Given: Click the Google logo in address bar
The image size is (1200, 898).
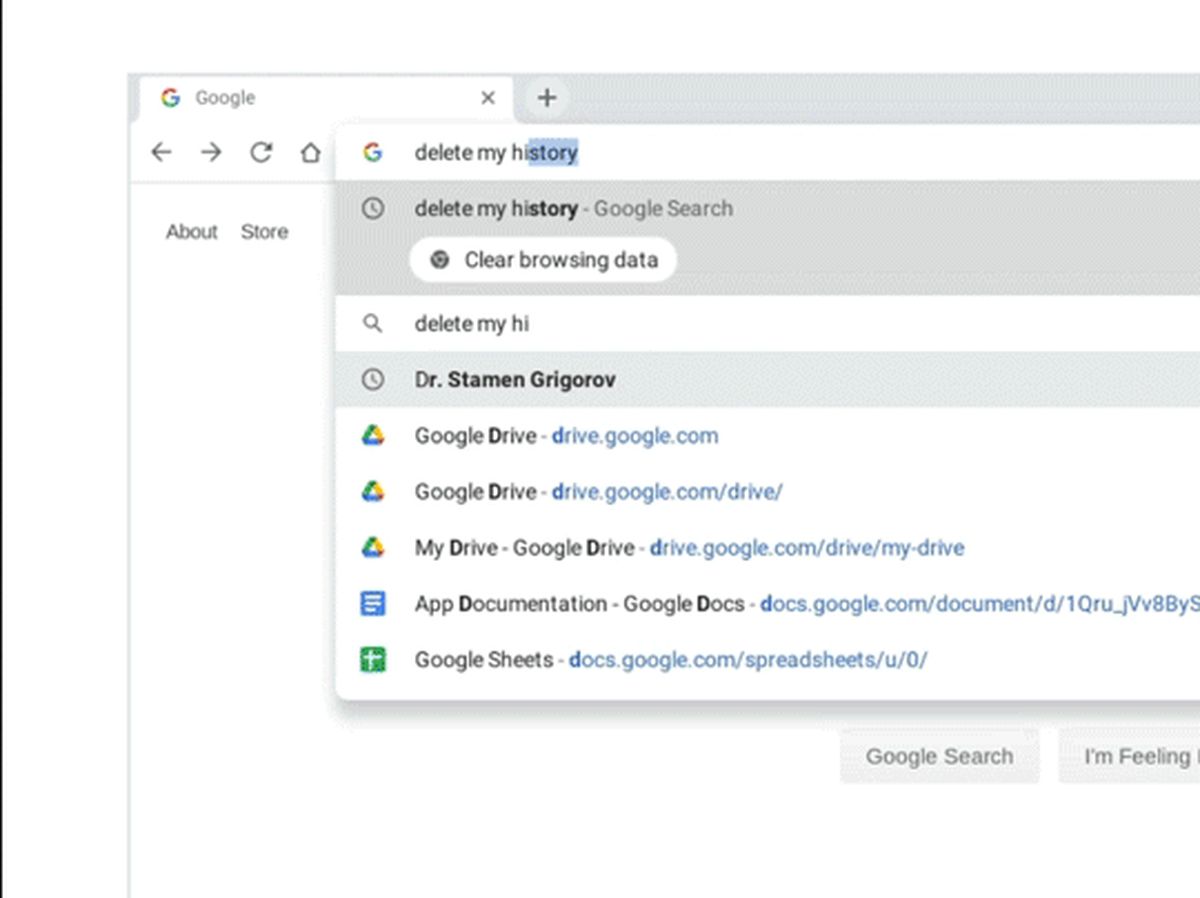Looking at the screenshot, I should 373,152.
